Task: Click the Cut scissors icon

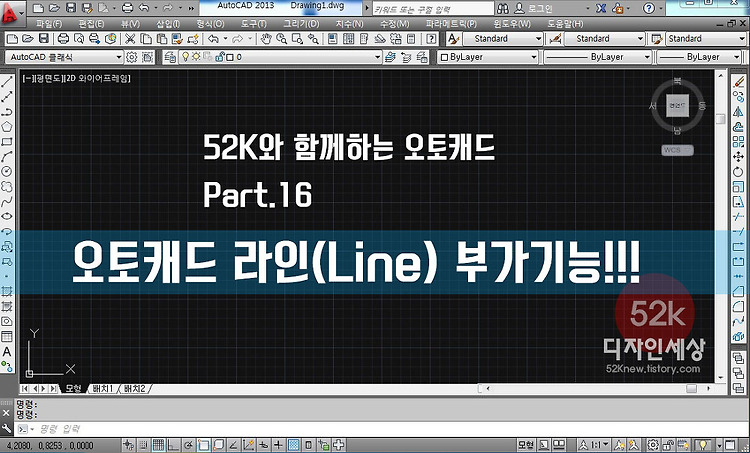Action: tap(130, 39)
